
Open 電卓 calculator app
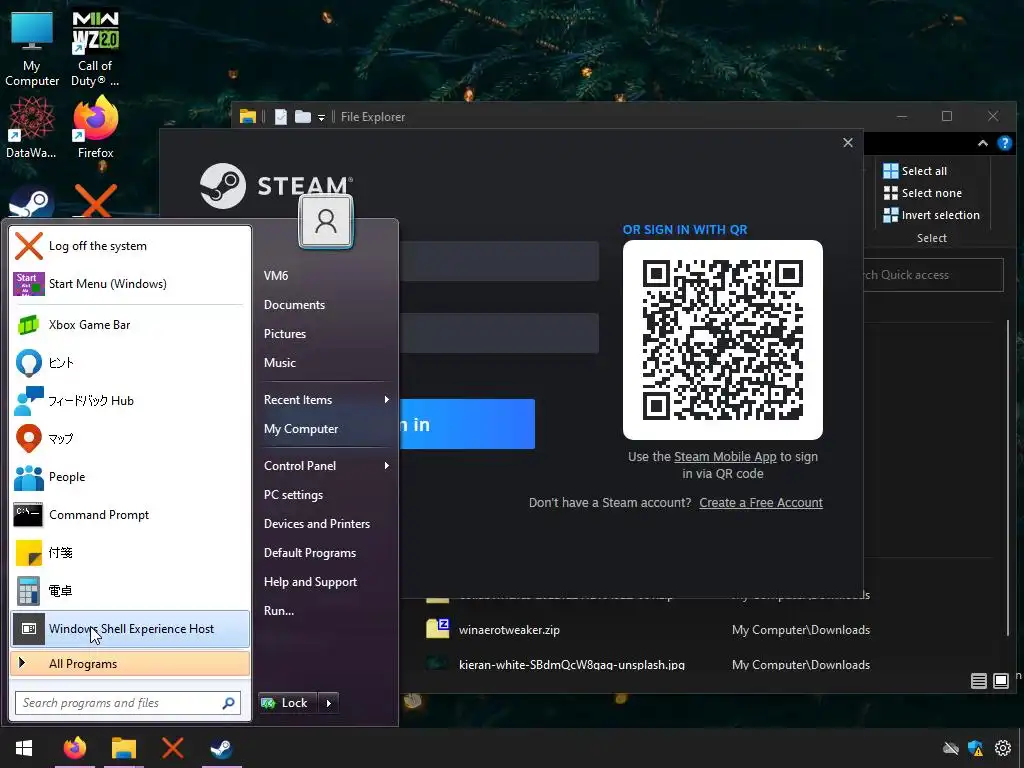tap(130, 590)
